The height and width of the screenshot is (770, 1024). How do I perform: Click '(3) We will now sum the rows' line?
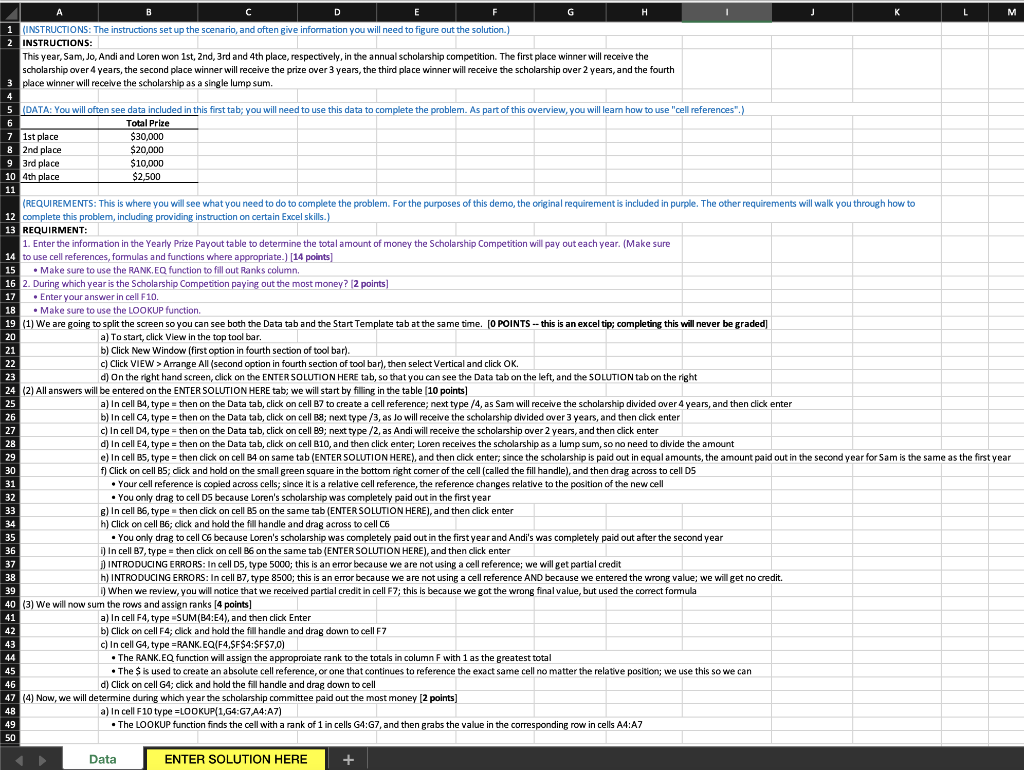pos(136,604)
